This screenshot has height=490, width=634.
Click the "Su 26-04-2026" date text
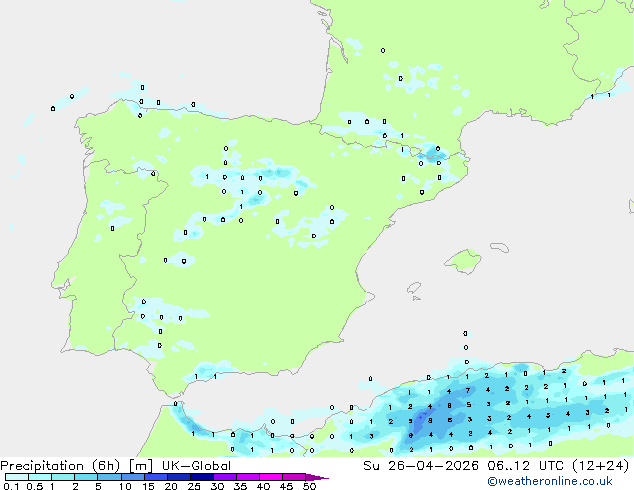(421, 466)
